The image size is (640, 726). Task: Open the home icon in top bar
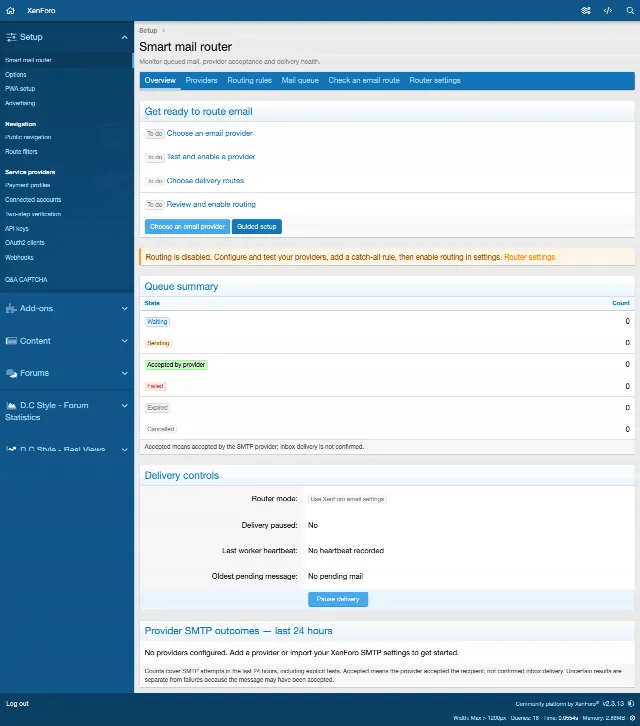pos(10,10)
